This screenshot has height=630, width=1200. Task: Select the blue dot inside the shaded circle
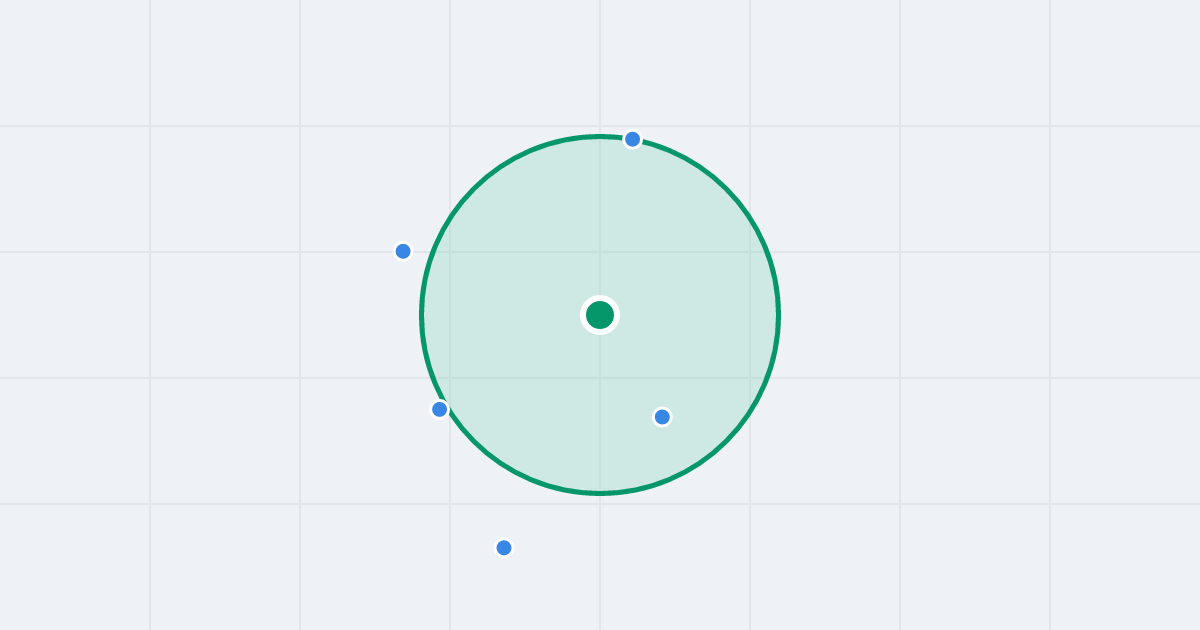coord(662,417)
